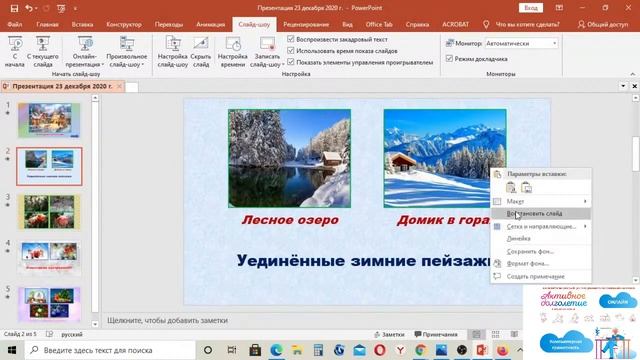Click the Undo arrow icon
This screenshot has height=360, width=640.
click(x=29, y=8)
